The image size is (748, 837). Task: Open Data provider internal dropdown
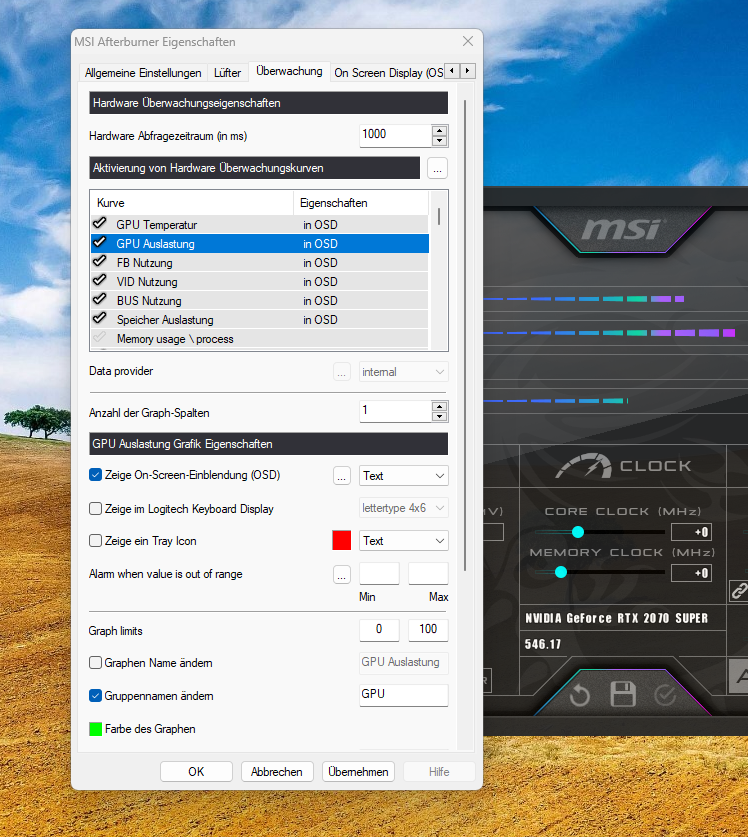(404, 372)
